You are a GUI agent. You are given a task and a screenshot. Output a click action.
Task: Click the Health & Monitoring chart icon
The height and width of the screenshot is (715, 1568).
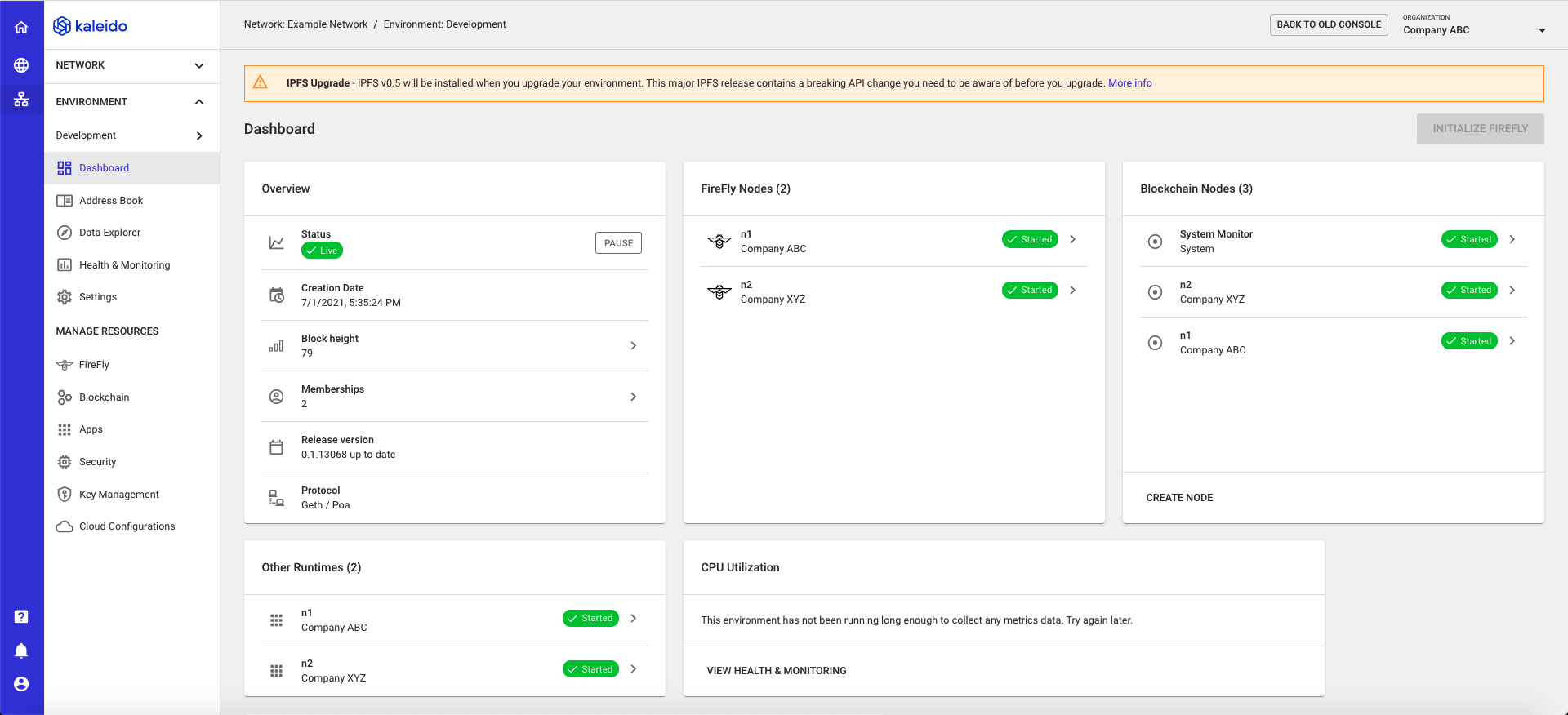coord(65,265)
